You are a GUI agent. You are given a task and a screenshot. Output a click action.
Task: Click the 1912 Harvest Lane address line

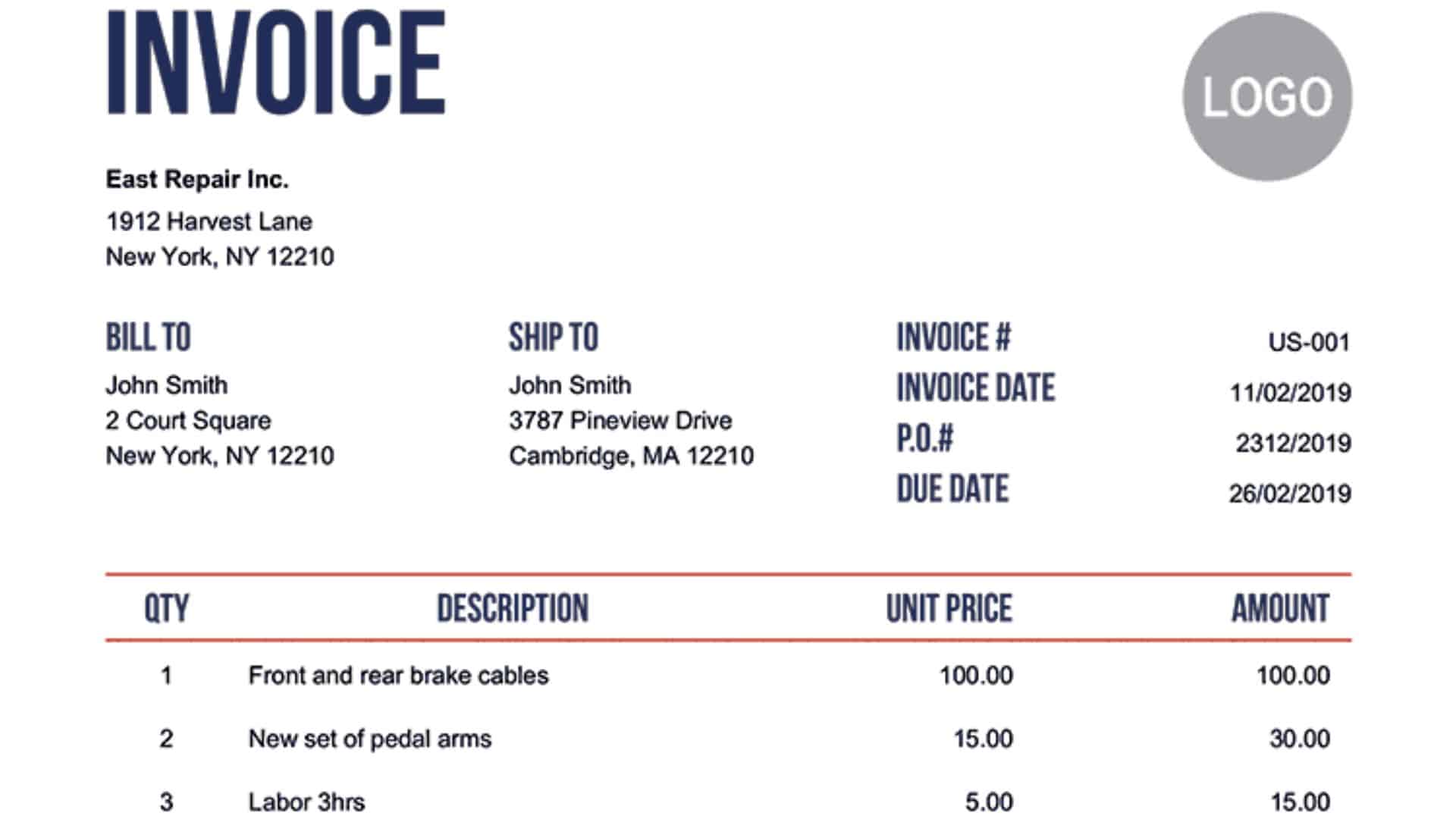209,221
